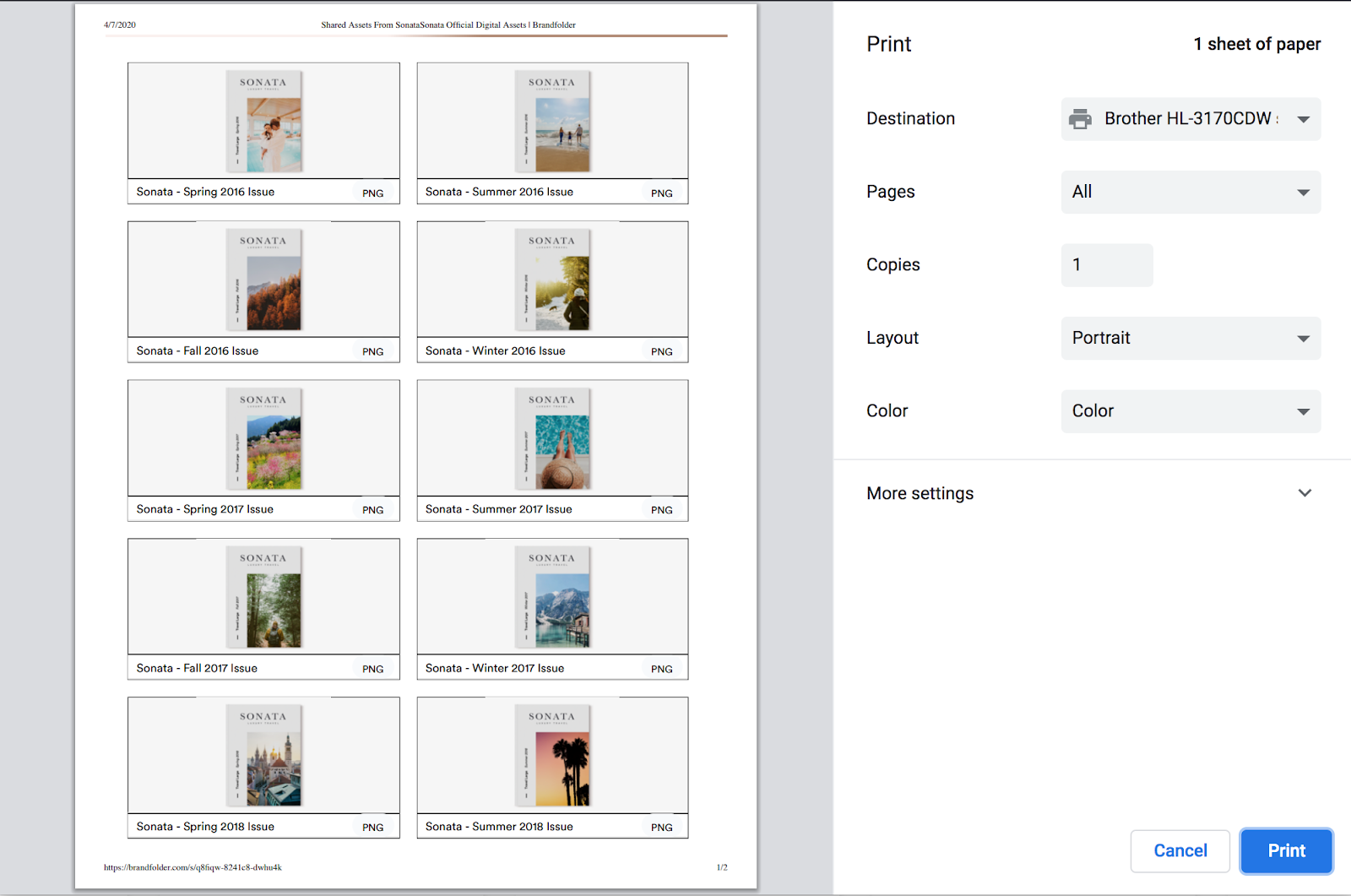
Task: Select the Summer 2018 Issue cover thumbnail
Action: 553,756
